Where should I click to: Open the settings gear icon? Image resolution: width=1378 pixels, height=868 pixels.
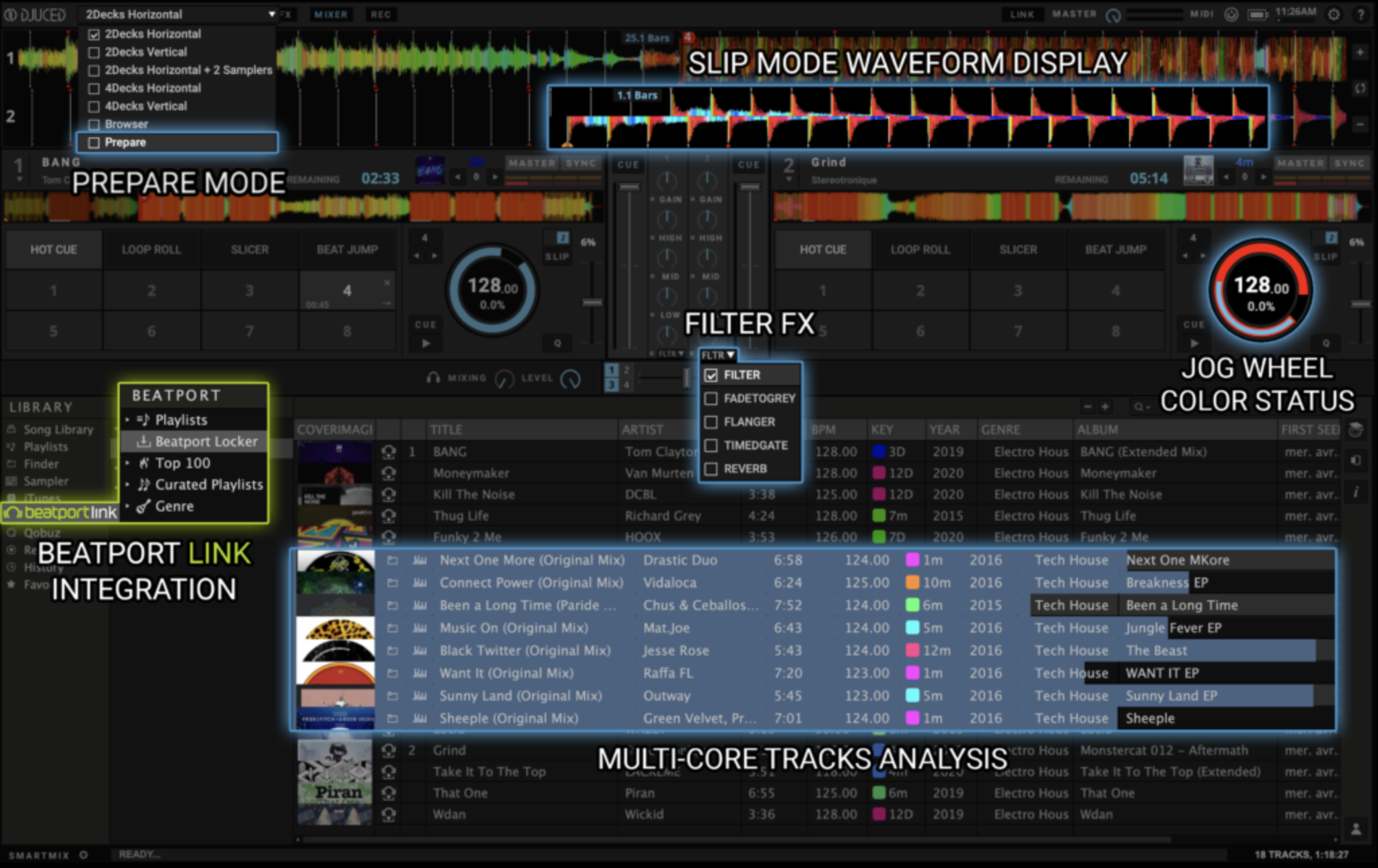click(x=1334, y=14)
